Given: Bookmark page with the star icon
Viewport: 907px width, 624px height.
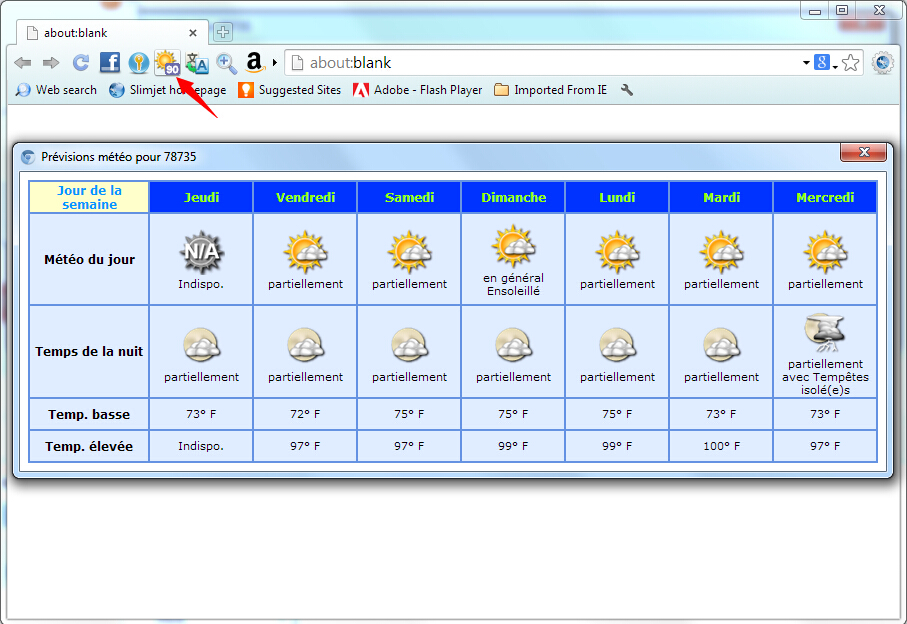Looking at the screenshot, I should point(850,62).
